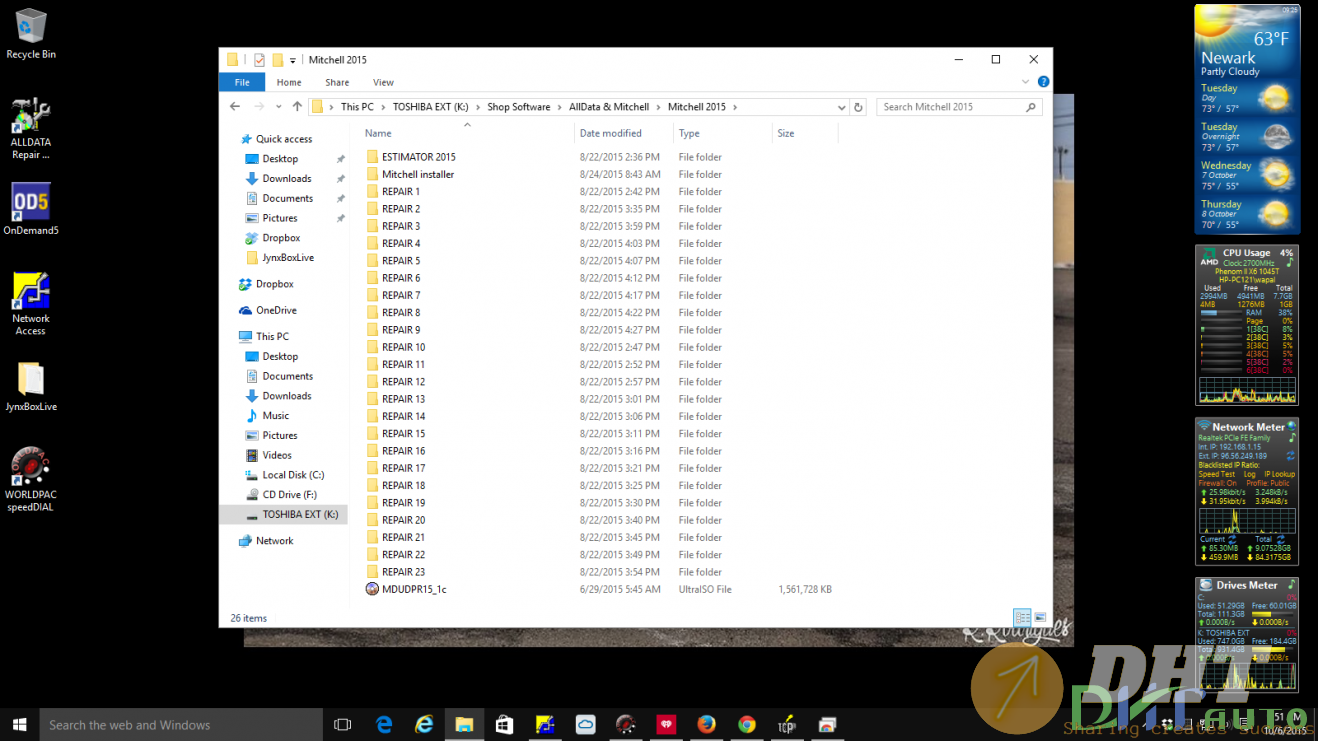Open the Windows Store taskbar icon
The height and width of the screenshot is (741, 1318).
point(504,725)
